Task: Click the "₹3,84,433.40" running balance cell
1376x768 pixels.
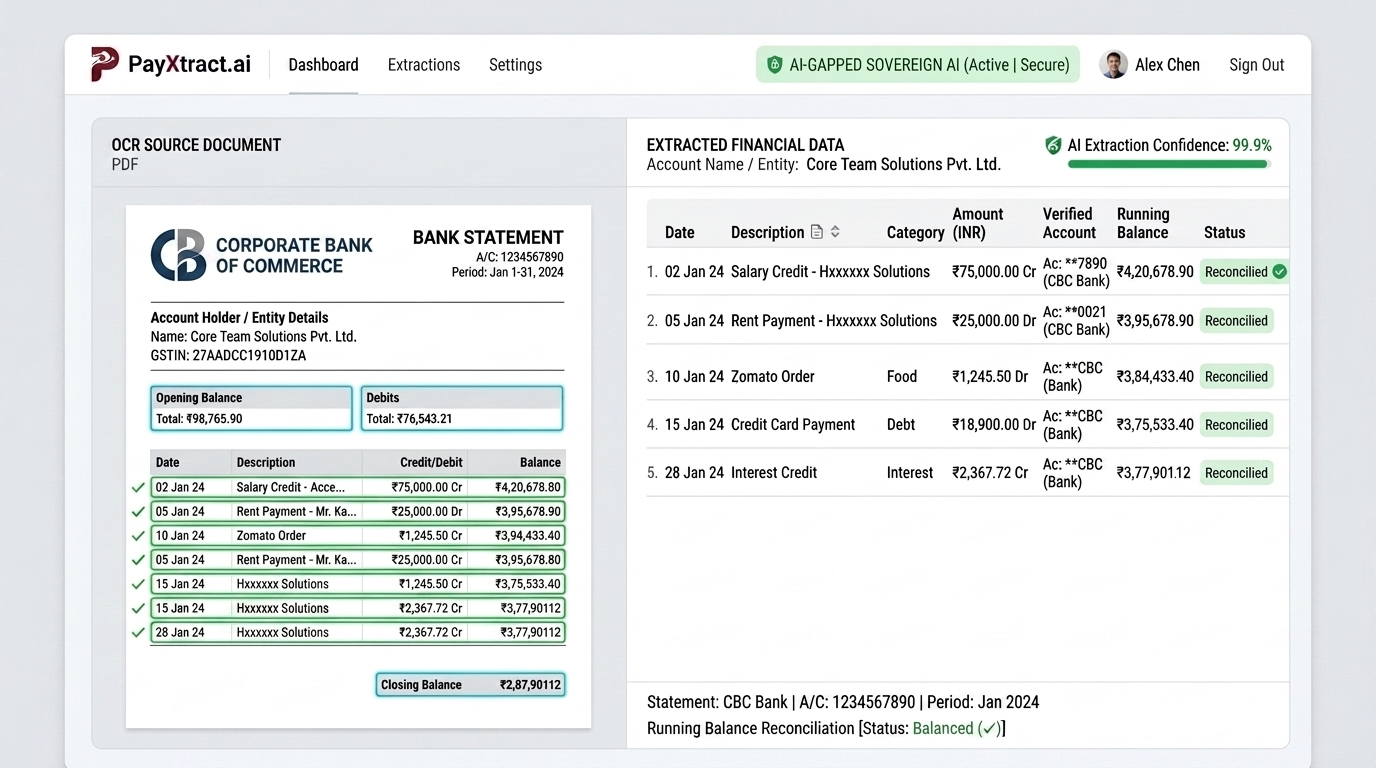Action: click(x=1155, y=377)
